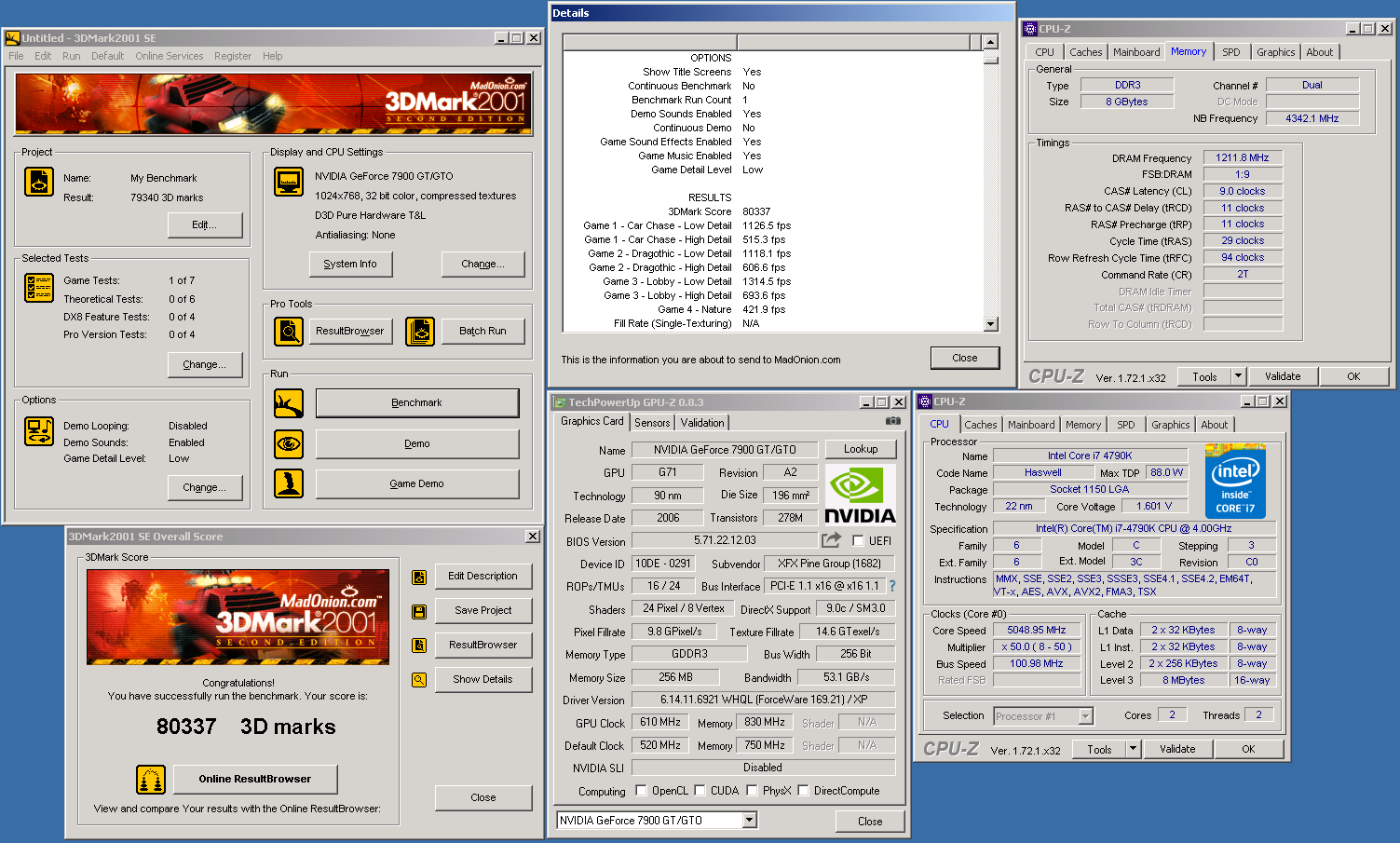Image resolution: width=1400 pixels, height=843 pixels.
Task: Click the ResultBrowser magnifier icon in Pro Tools
Action: tap(289, 331)
